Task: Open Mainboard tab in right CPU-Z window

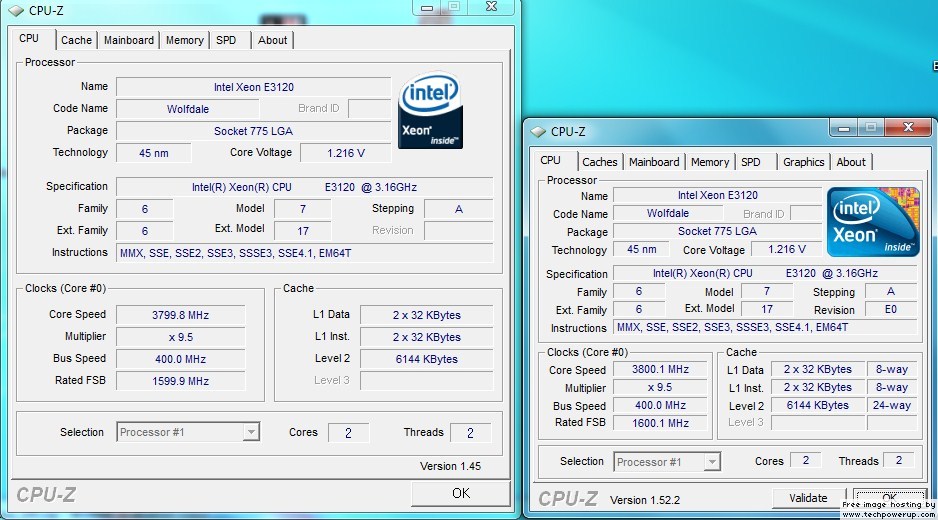Action: 654,162
